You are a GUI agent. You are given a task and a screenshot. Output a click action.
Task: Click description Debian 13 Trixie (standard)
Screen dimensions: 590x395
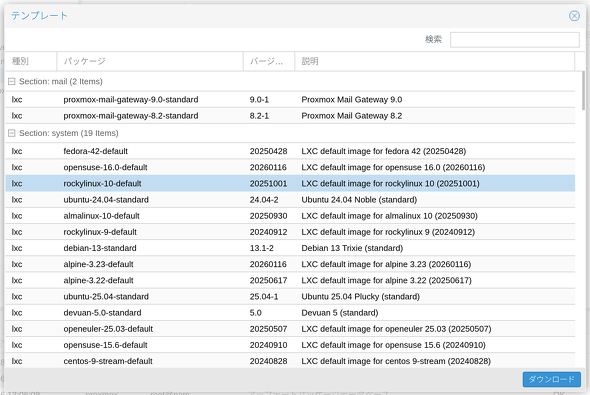point(352,248)
